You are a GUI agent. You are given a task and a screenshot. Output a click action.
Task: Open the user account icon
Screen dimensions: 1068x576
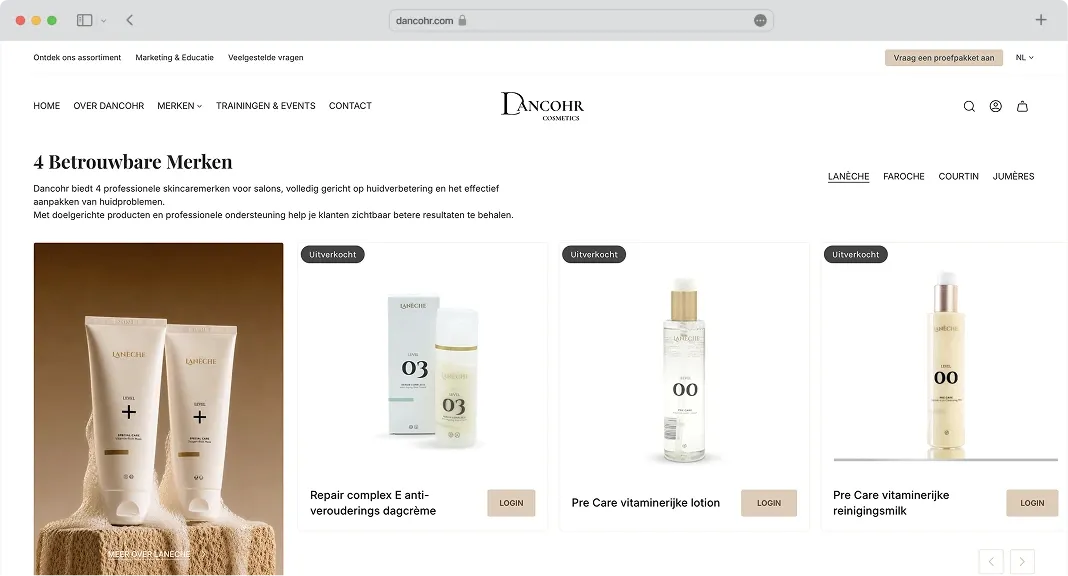coord(996,106)
